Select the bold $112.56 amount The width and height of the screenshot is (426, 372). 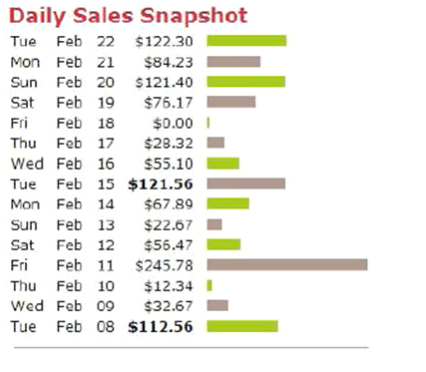coord(160,327)
